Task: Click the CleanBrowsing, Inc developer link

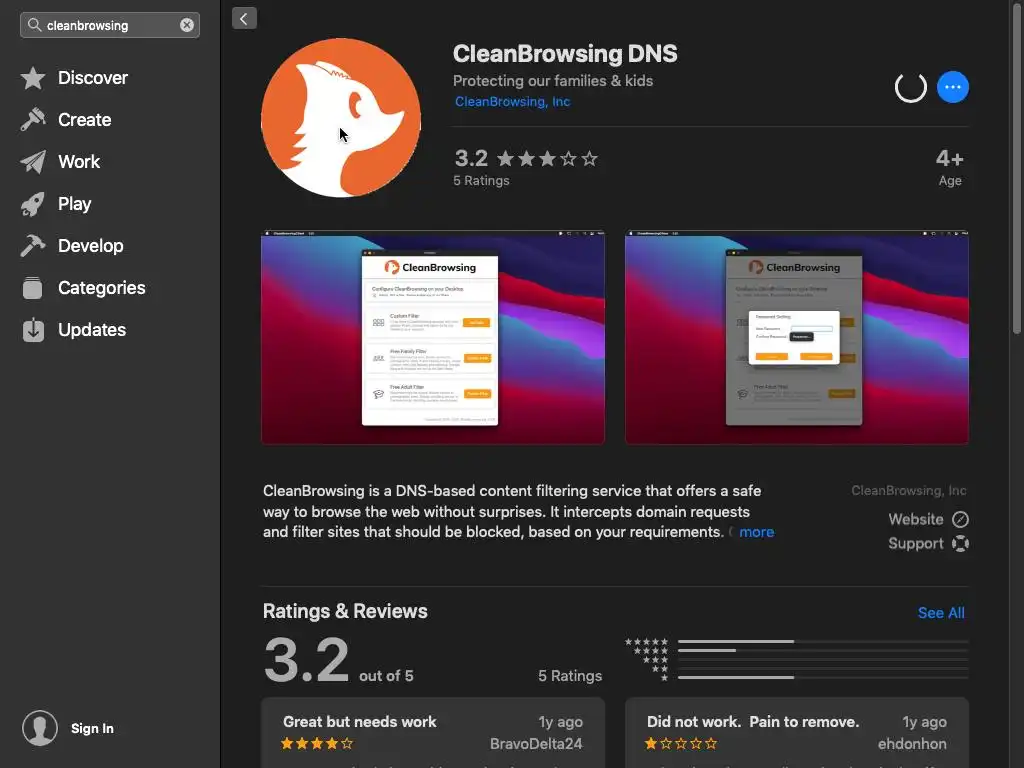Action: pyautogui.click(x=513, y=101)
